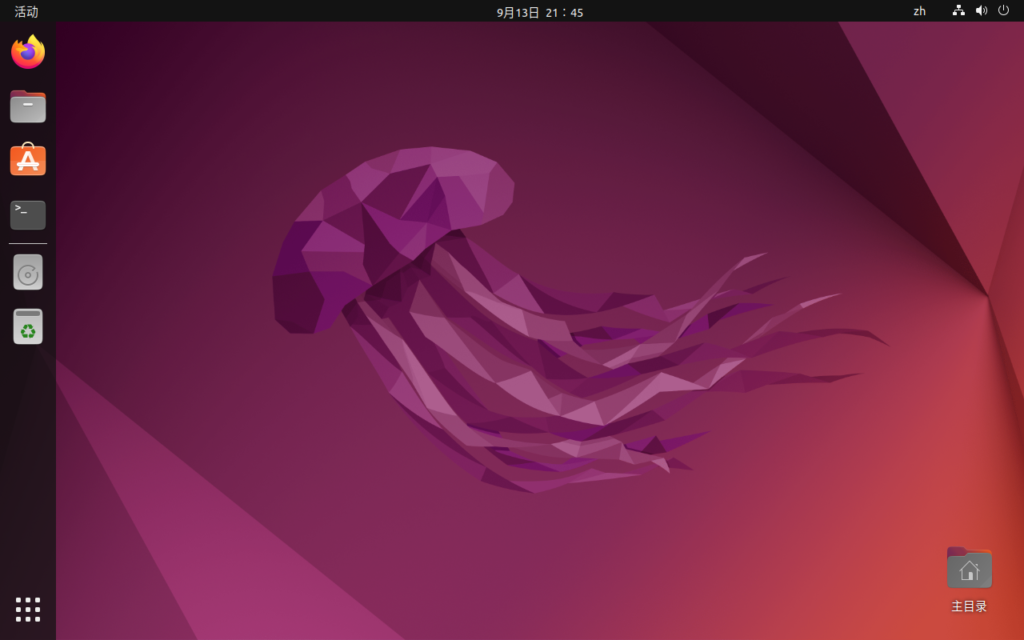The image size is (1024, 640).
Task: Show all applications using the grid icon
Action: click(x=27, y=608)
